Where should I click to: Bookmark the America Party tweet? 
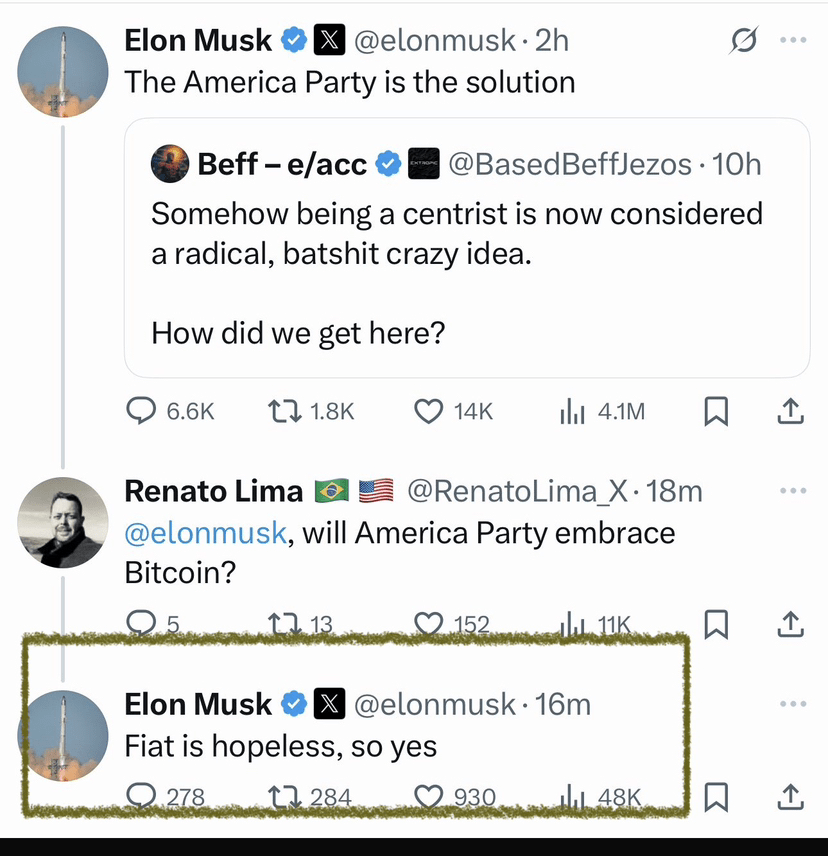(x=716, y=411)
